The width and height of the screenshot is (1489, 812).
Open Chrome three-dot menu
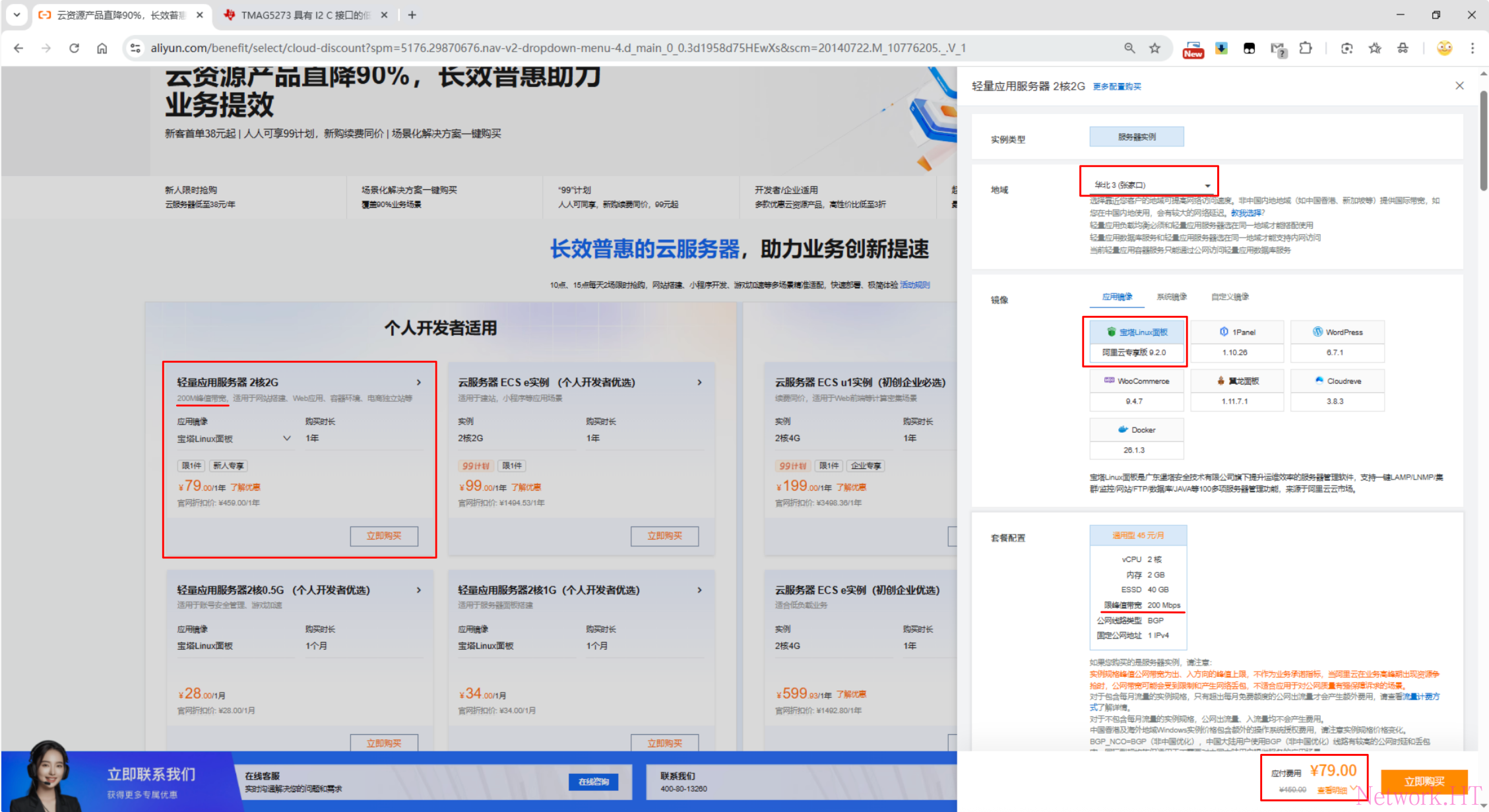coord(1472,48)
